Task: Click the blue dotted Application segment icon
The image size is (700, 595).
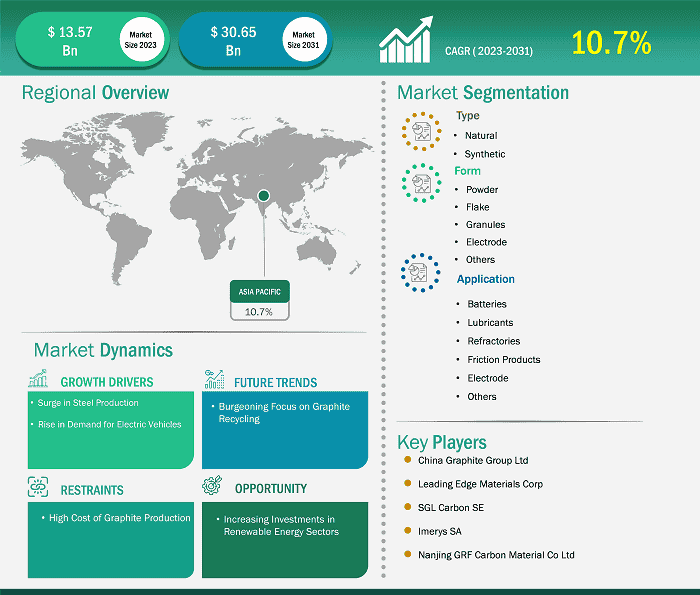Action: (x=420, y=273)
